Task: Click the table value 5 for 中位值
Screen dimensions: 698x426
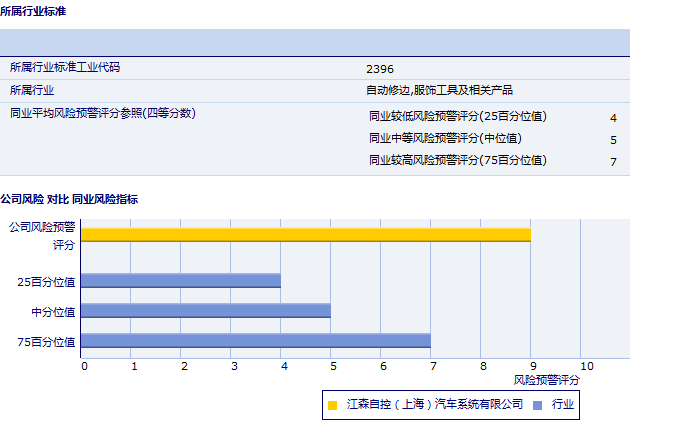Action: point(613,140)
